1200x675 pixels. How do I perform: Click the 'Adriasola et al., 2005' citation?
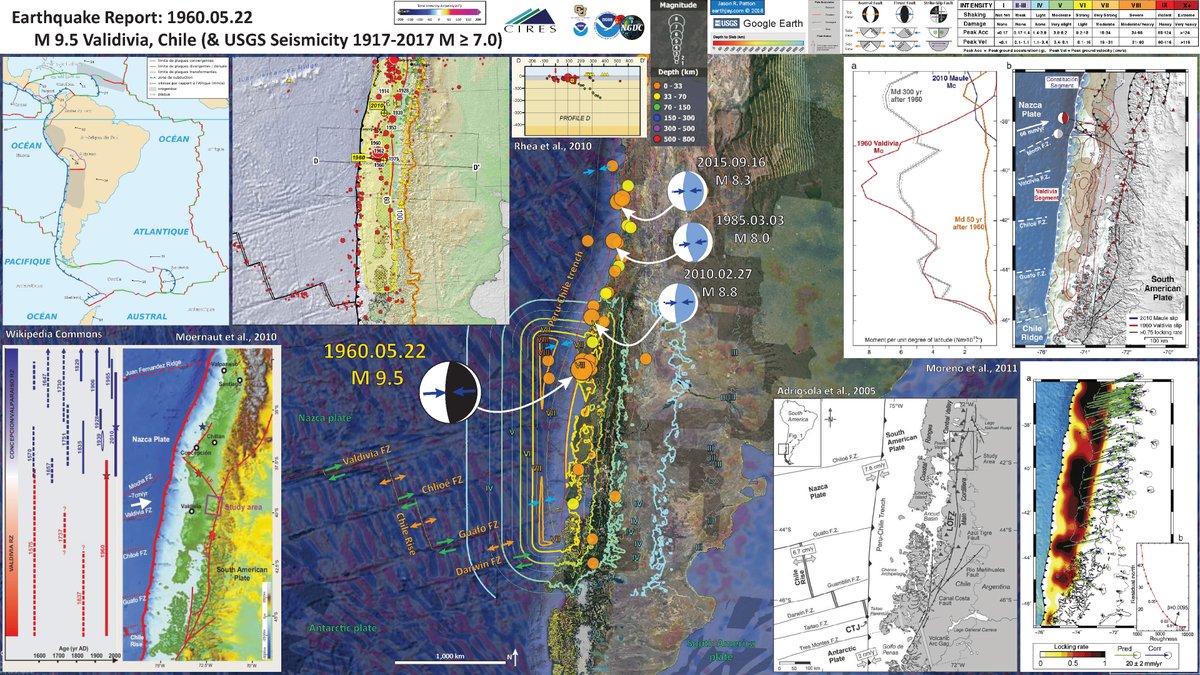pyautogui.click(x=824, y=393)
